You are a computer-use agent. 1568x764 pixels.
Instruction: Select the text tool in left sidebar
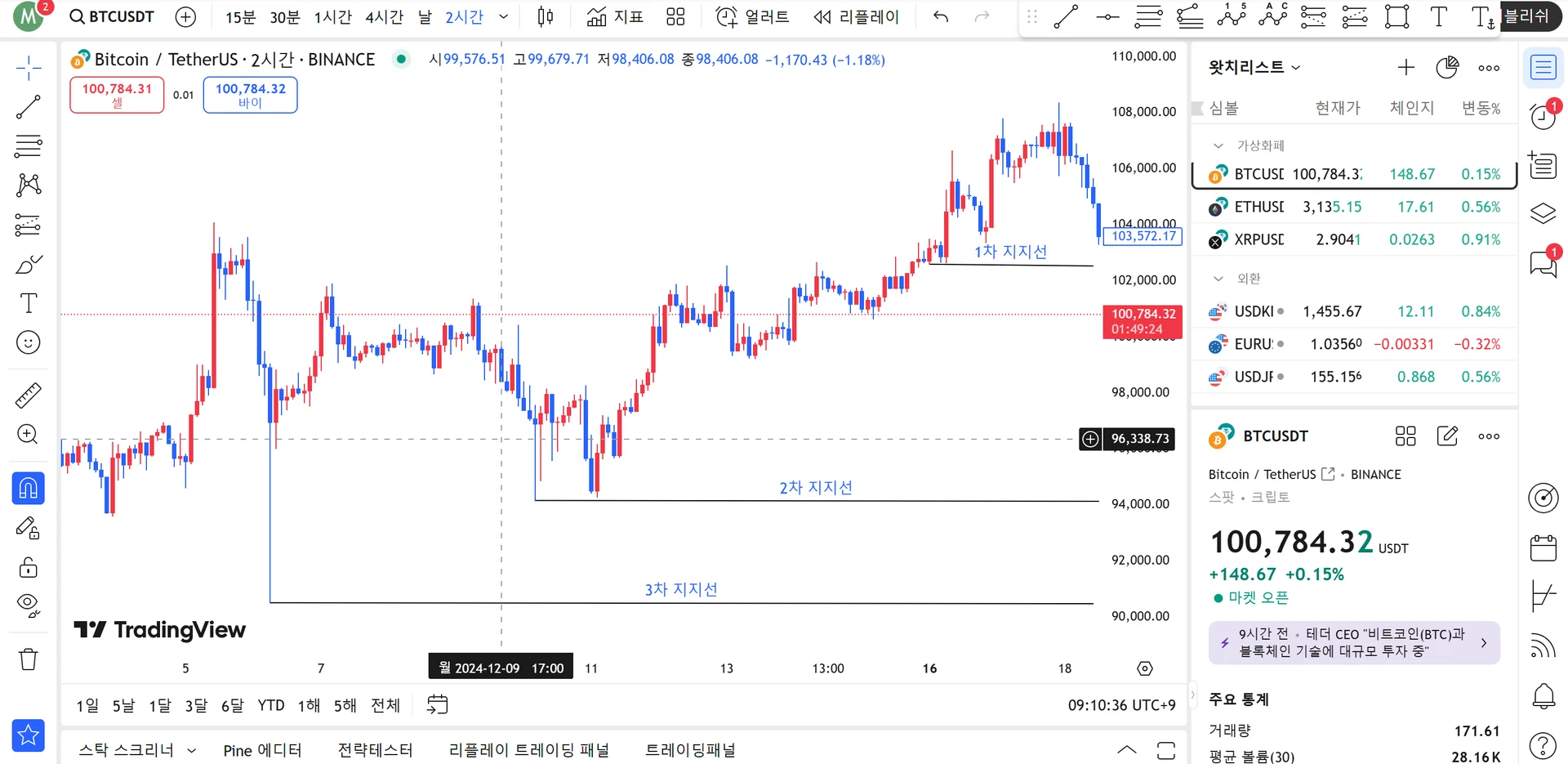pyautogui.click(x=29, y=303)
